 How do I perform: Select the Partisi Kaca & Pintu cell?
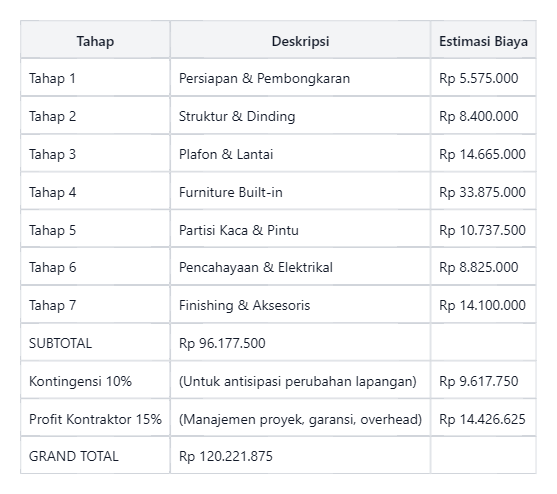[300, 229]
